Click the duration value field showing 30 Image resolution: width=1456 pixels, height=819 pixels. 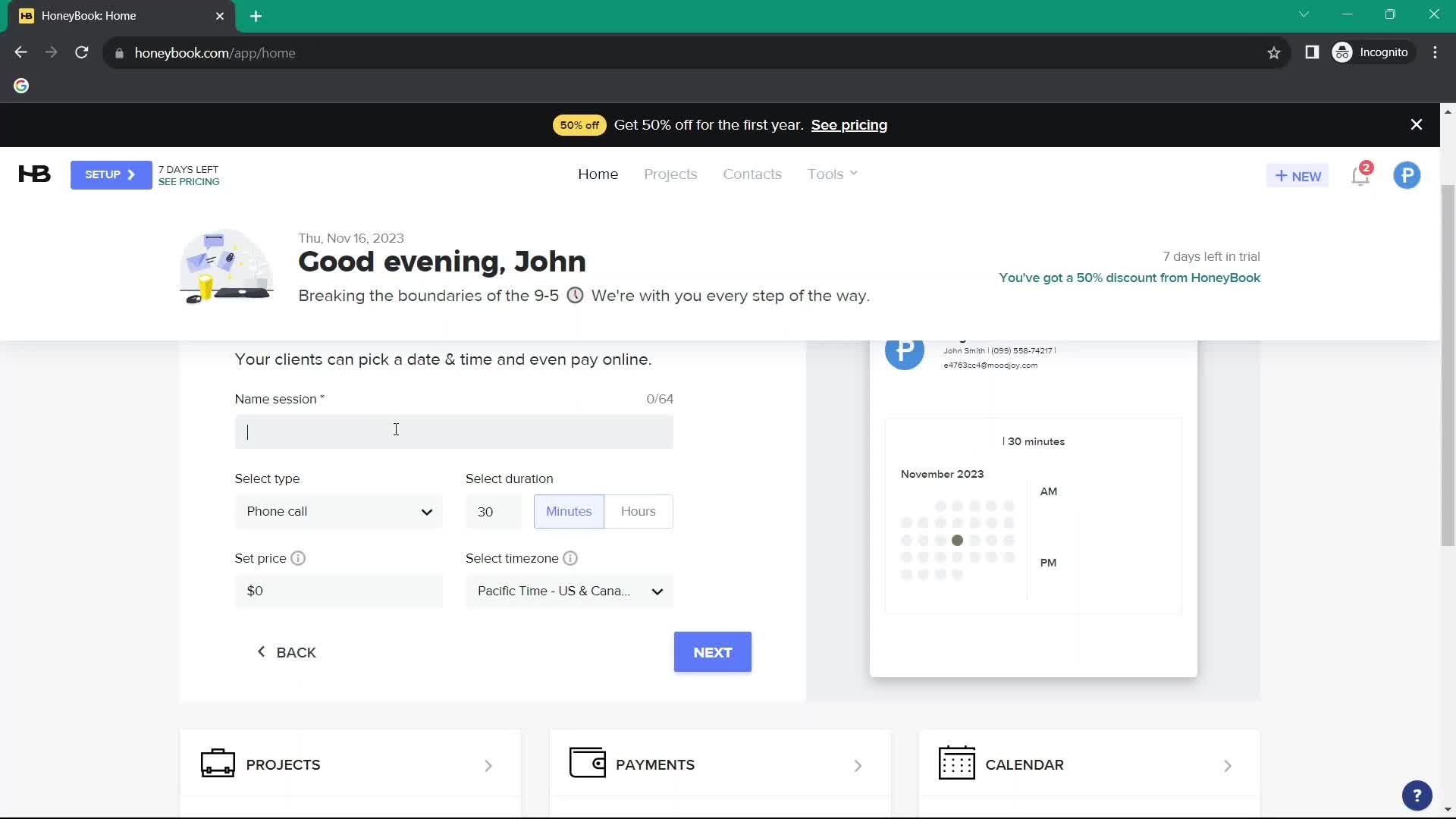tap(493, 512)
